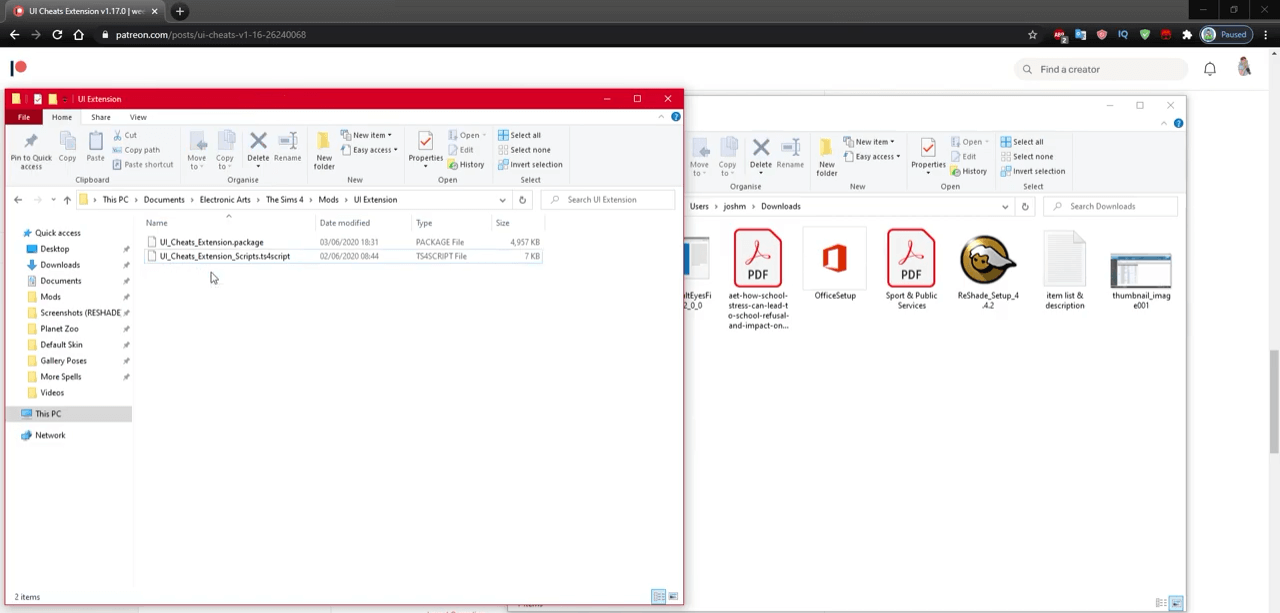Switch to details view in UI Extension status bar
The image size is (1280, 613).
(x=658, y=597)
